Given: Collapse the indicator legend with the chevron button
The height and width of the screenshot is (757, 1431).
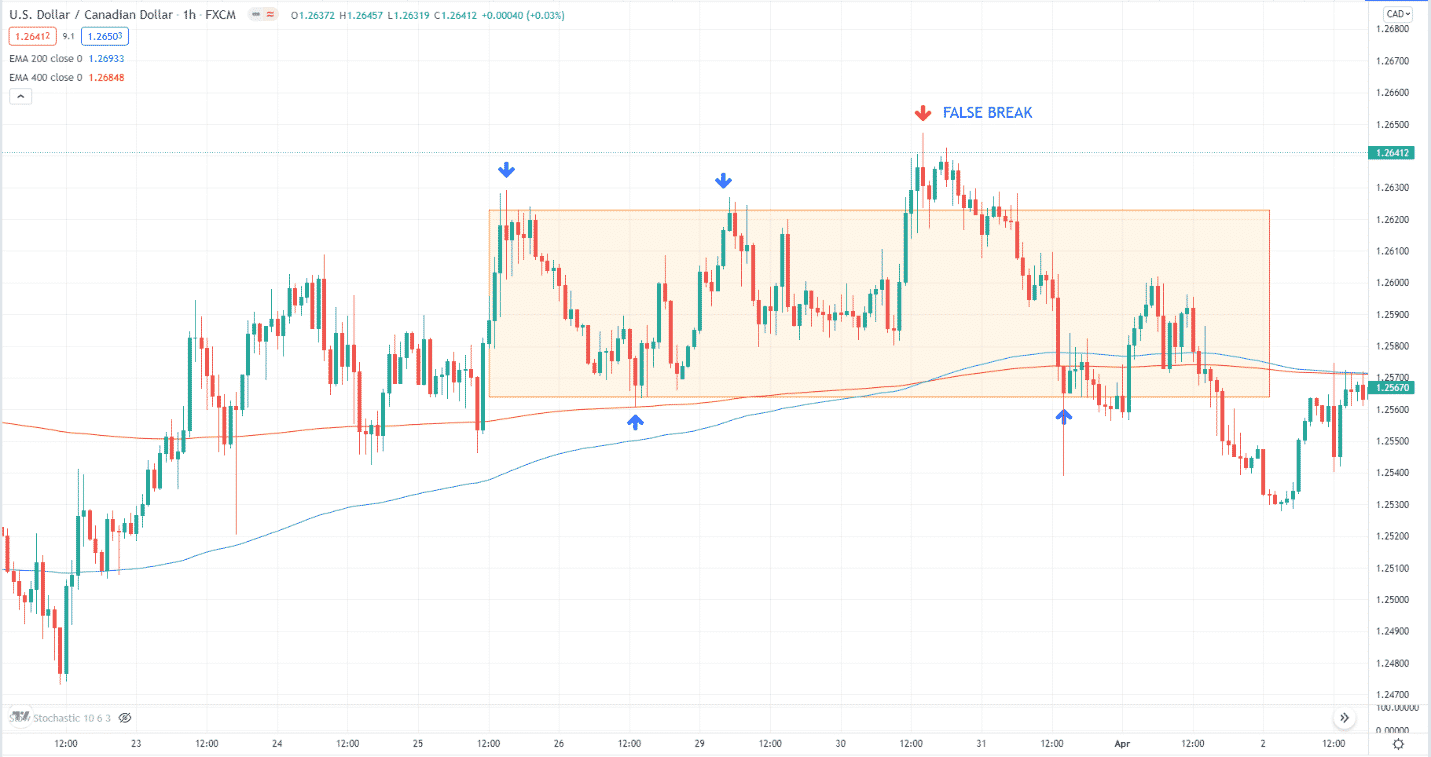Looking at the screenshot, I should point(20,96).
